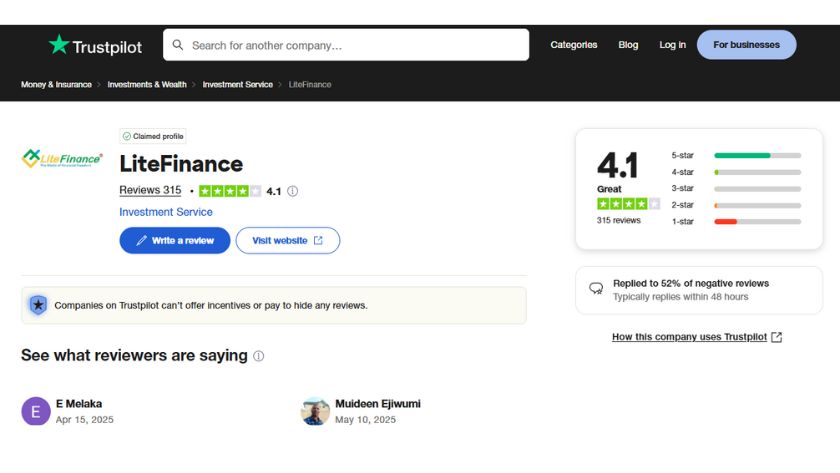Image resolution: width=840 pixels, height=473 pixels.
Task: Open reviewer E Melaka's name
Action: [x=79, y=404]
